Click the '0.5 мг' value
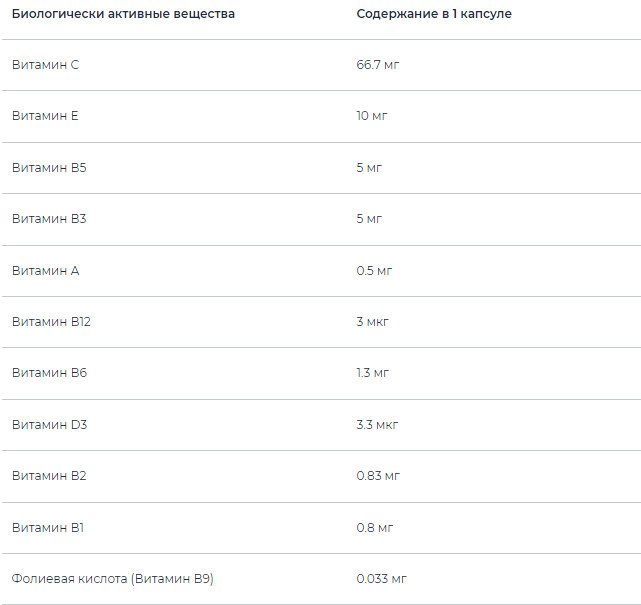This screenshot has width=641, height=605. [x=372, y=270]
